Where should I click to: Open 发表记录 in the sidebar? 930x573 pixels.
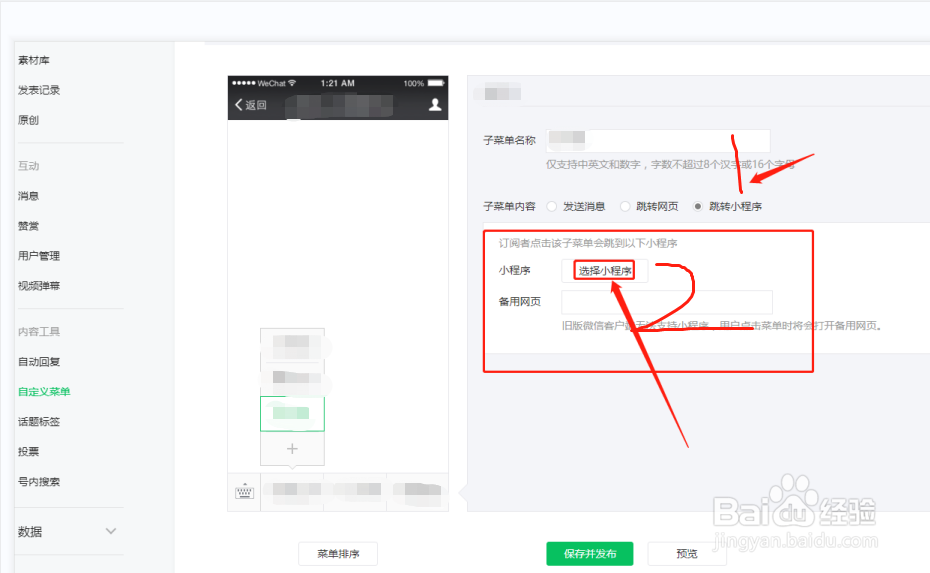coord(39,90)
